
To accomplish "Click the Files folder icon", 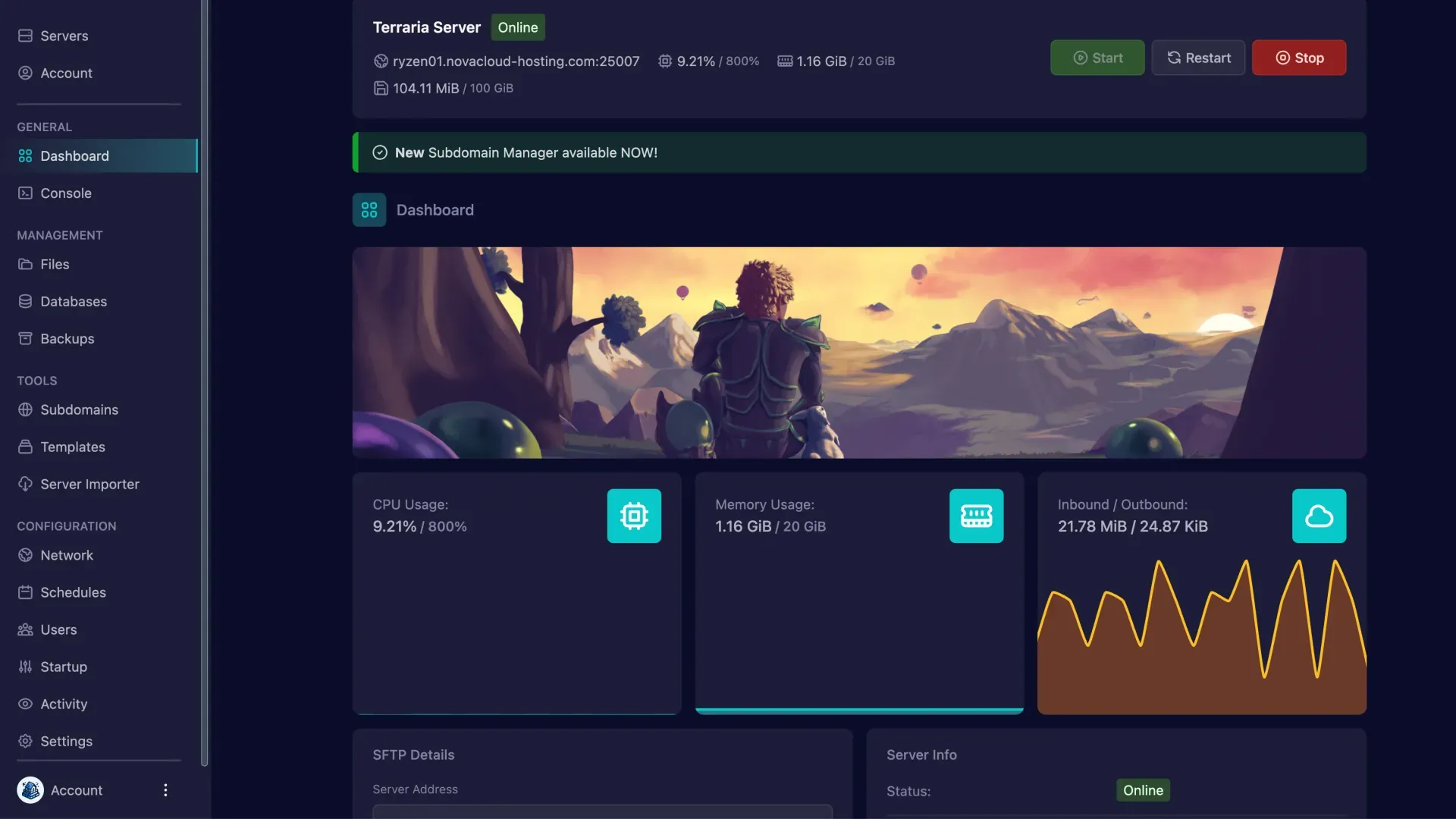I will [x=25, y=264].
